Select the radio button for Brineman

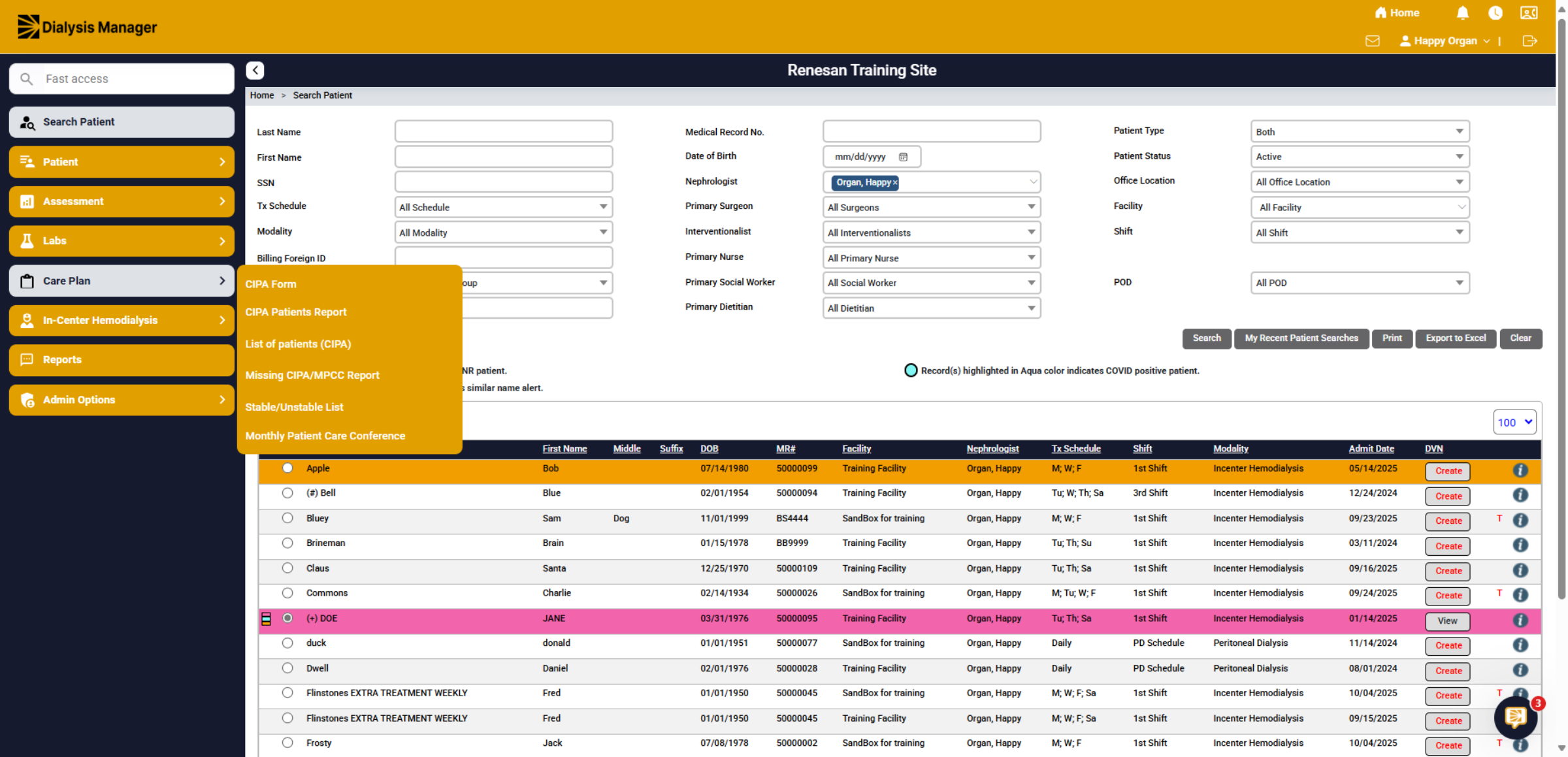click(x=287, y=543)
